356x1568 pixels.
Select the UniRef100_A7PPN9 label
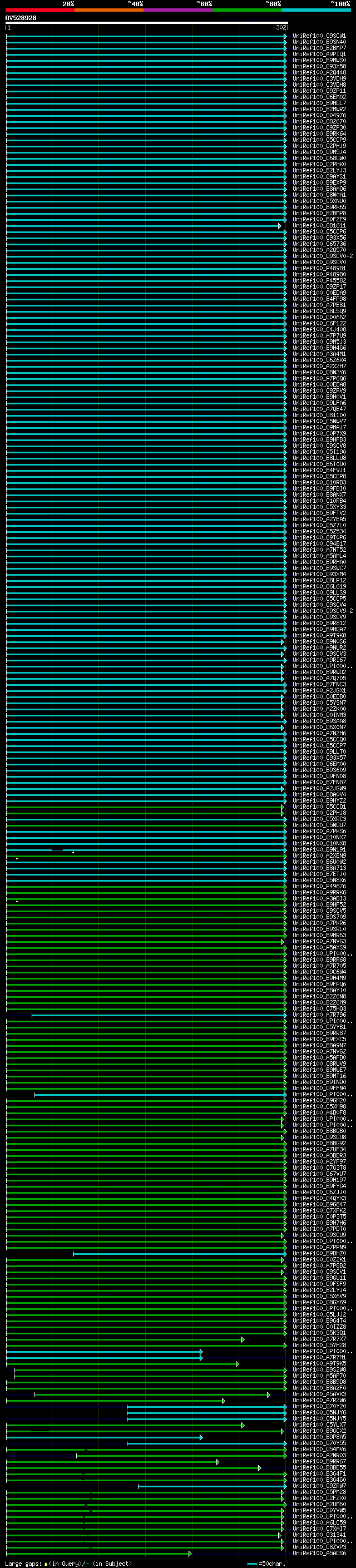tap(319, 1247)
